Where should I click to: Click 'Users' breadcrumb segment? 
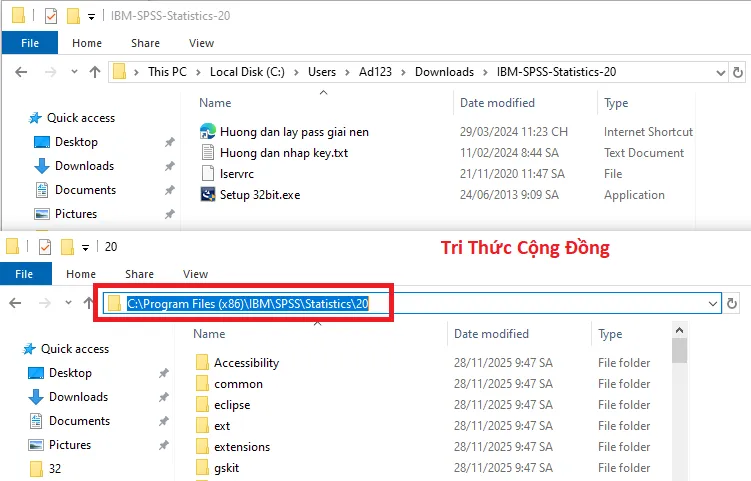tap(322, 72)
